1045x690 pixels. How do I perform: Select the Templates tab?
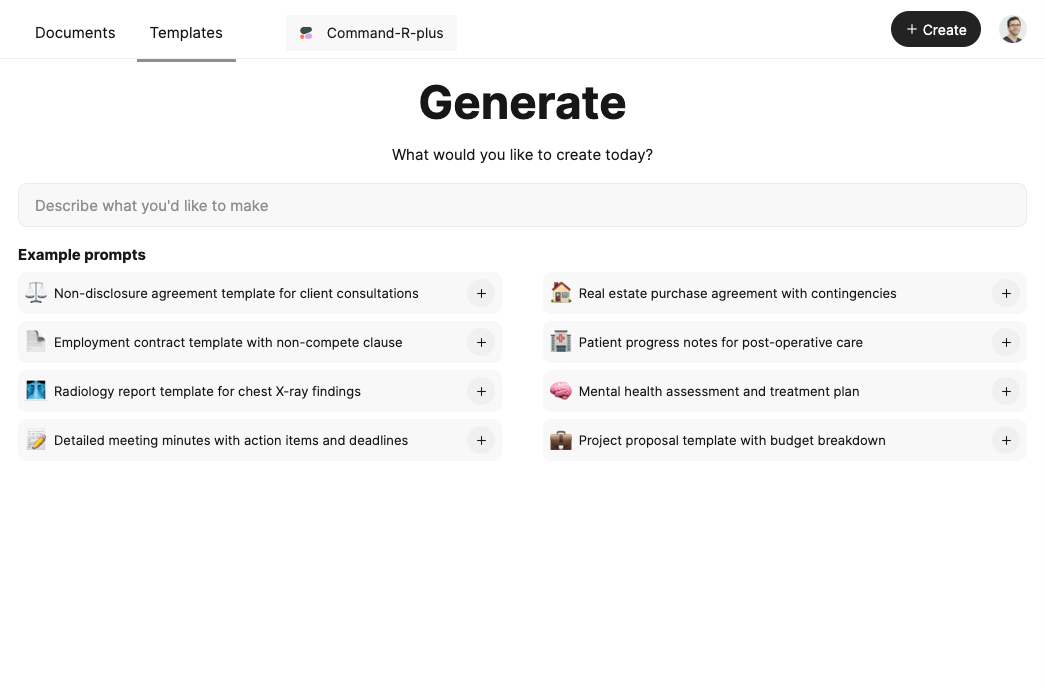tap(186, 33)
